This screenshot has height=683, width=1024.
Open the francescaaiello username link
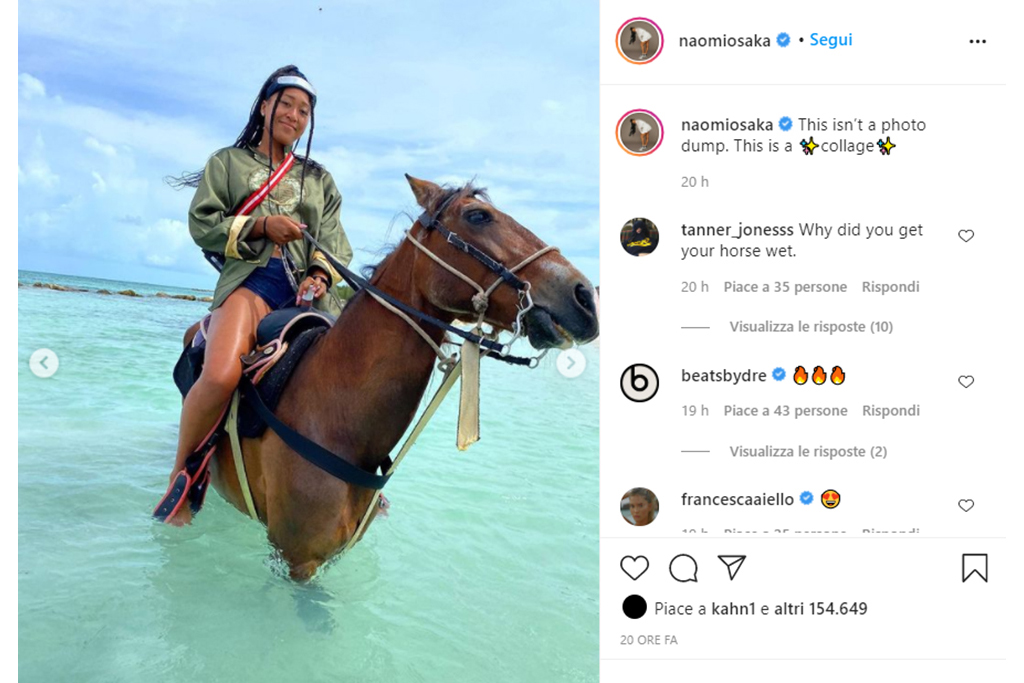click(737, 499)
